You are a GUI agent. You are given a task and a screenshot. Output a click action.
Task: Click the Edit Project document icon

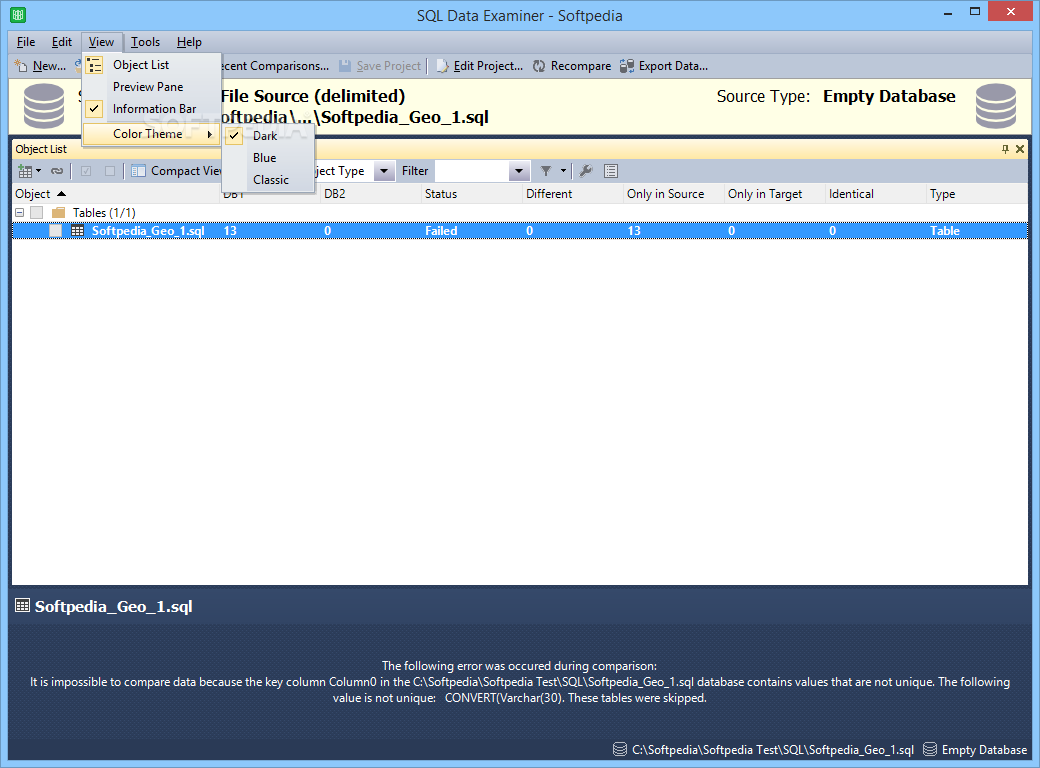442,66
